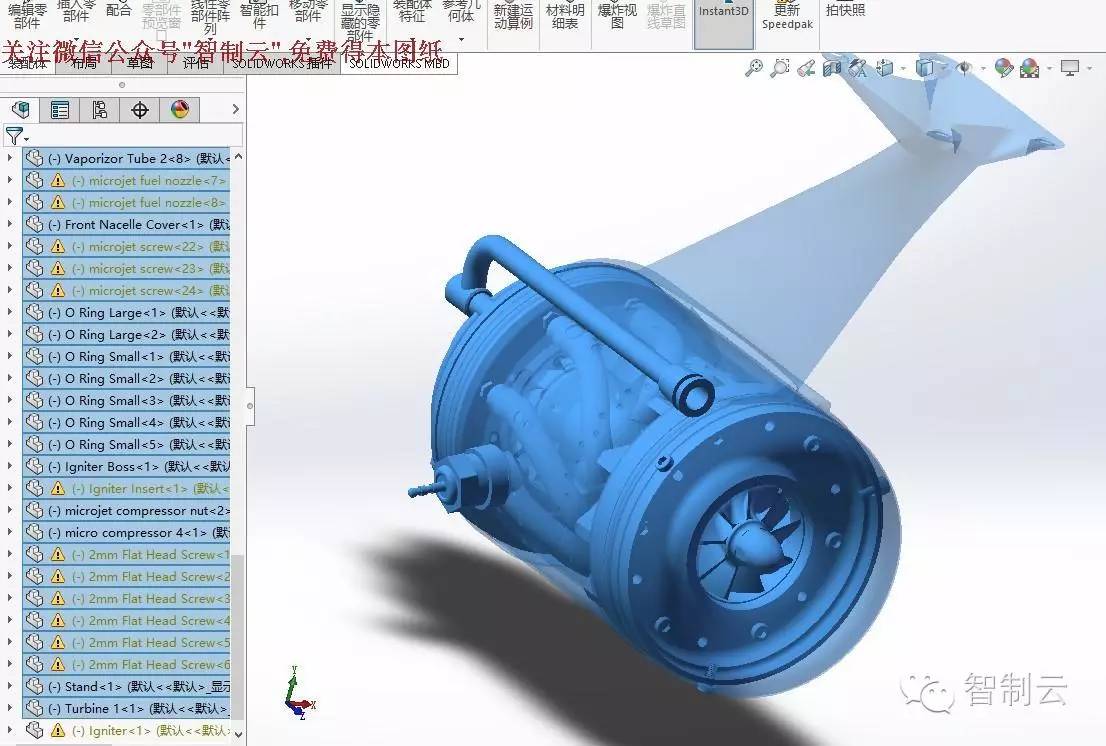The height and width of the screenshot is (746, 1106).
Task: Switch to the 布局 tab
Action: [83, 63]
